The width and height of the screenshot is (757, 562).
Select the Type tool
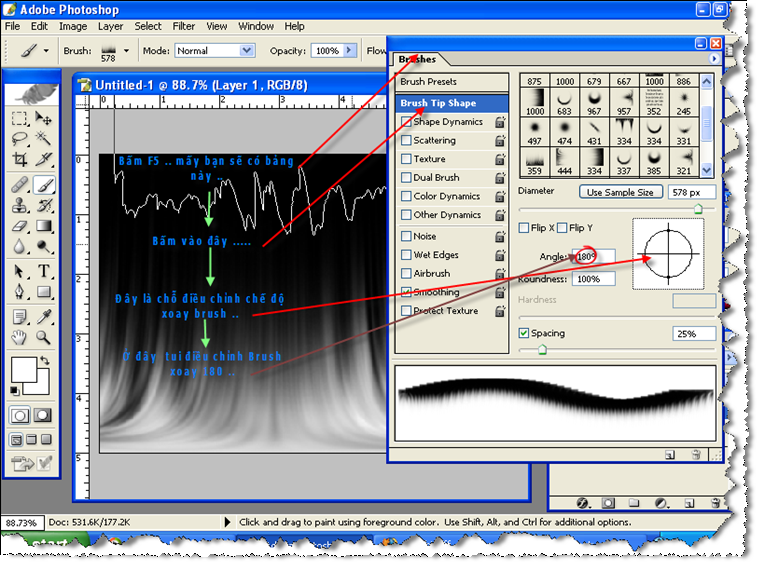point(43,271)
